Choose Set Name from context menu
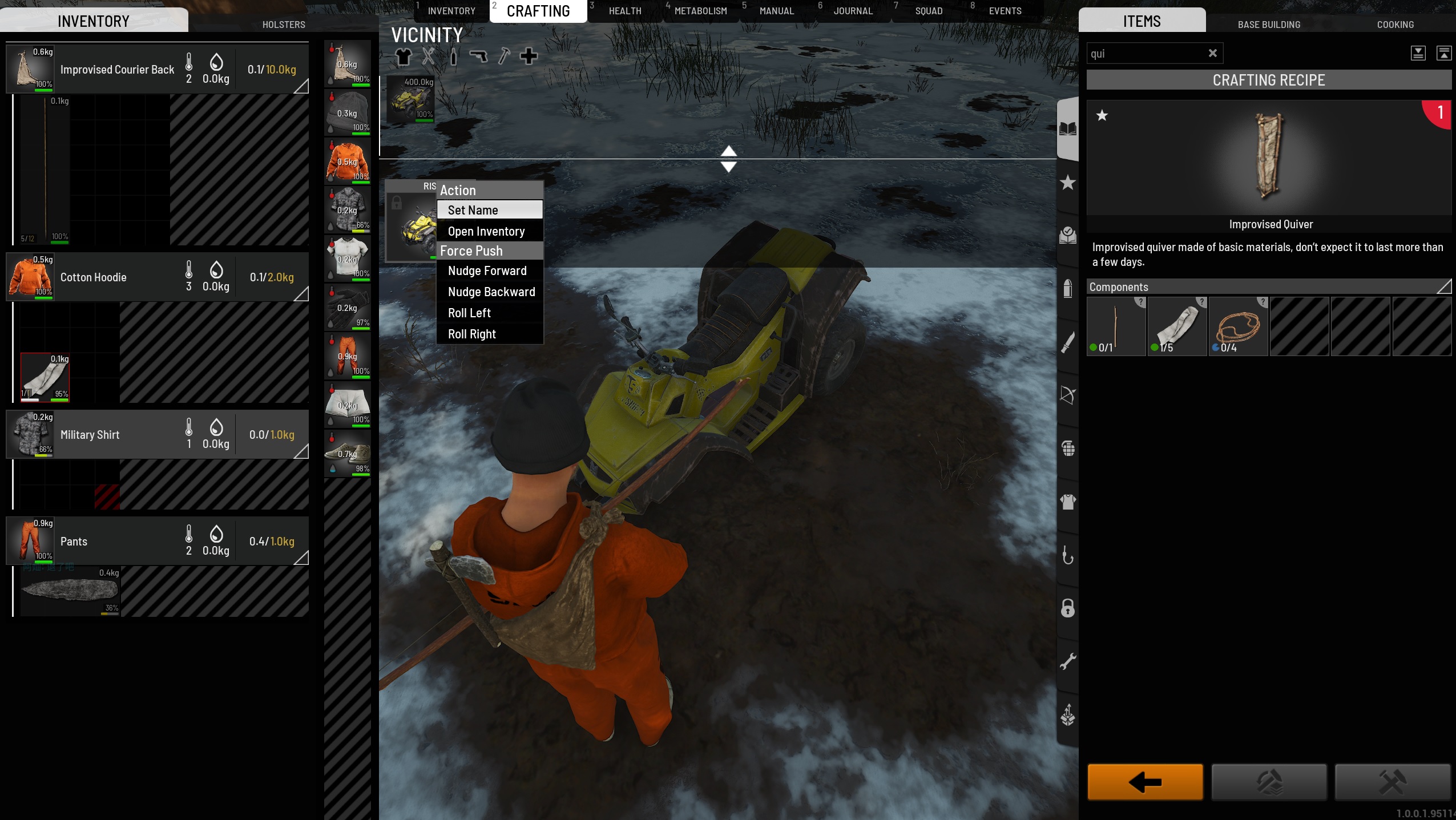The width and height of the screenshot is (1456, 820). tap(490, 210)
